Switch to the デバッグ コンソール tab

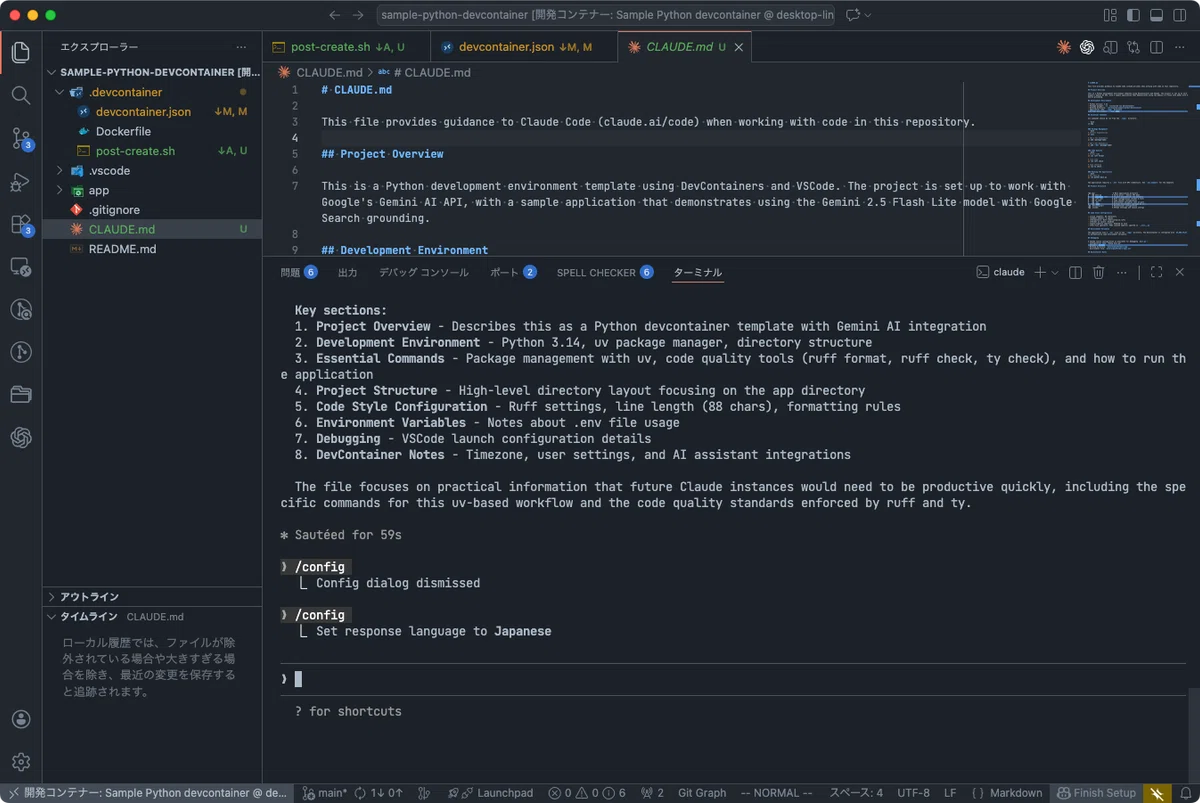coord(423,272)
